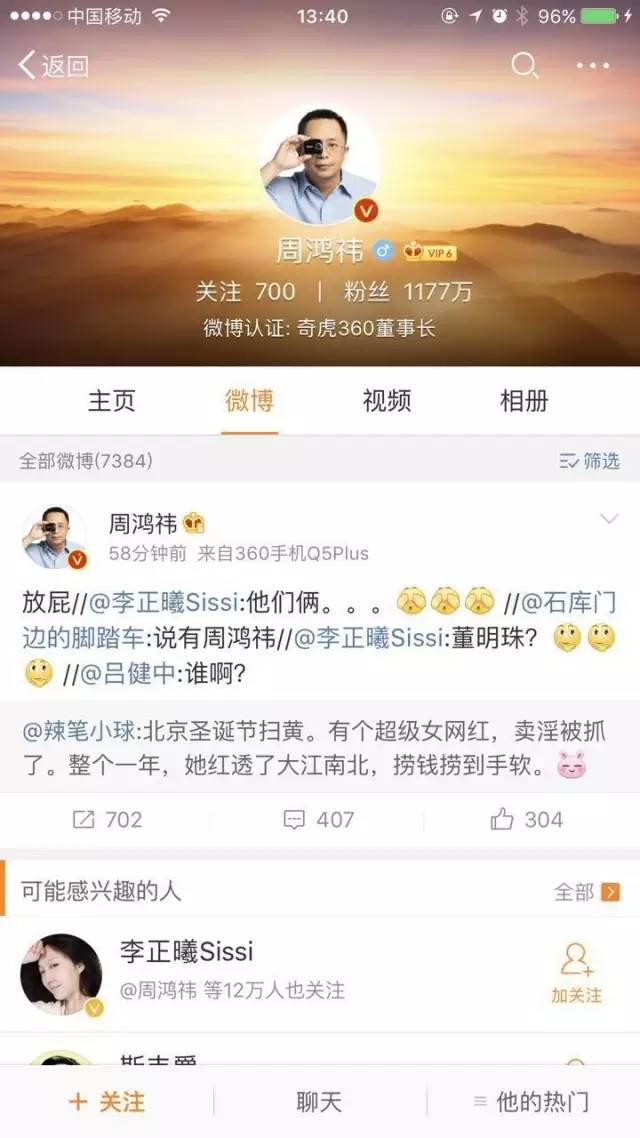Screen dimensions: 640x1138
Task: Open 全部 arrow for suggested people
Action: [x=587, y=891]
